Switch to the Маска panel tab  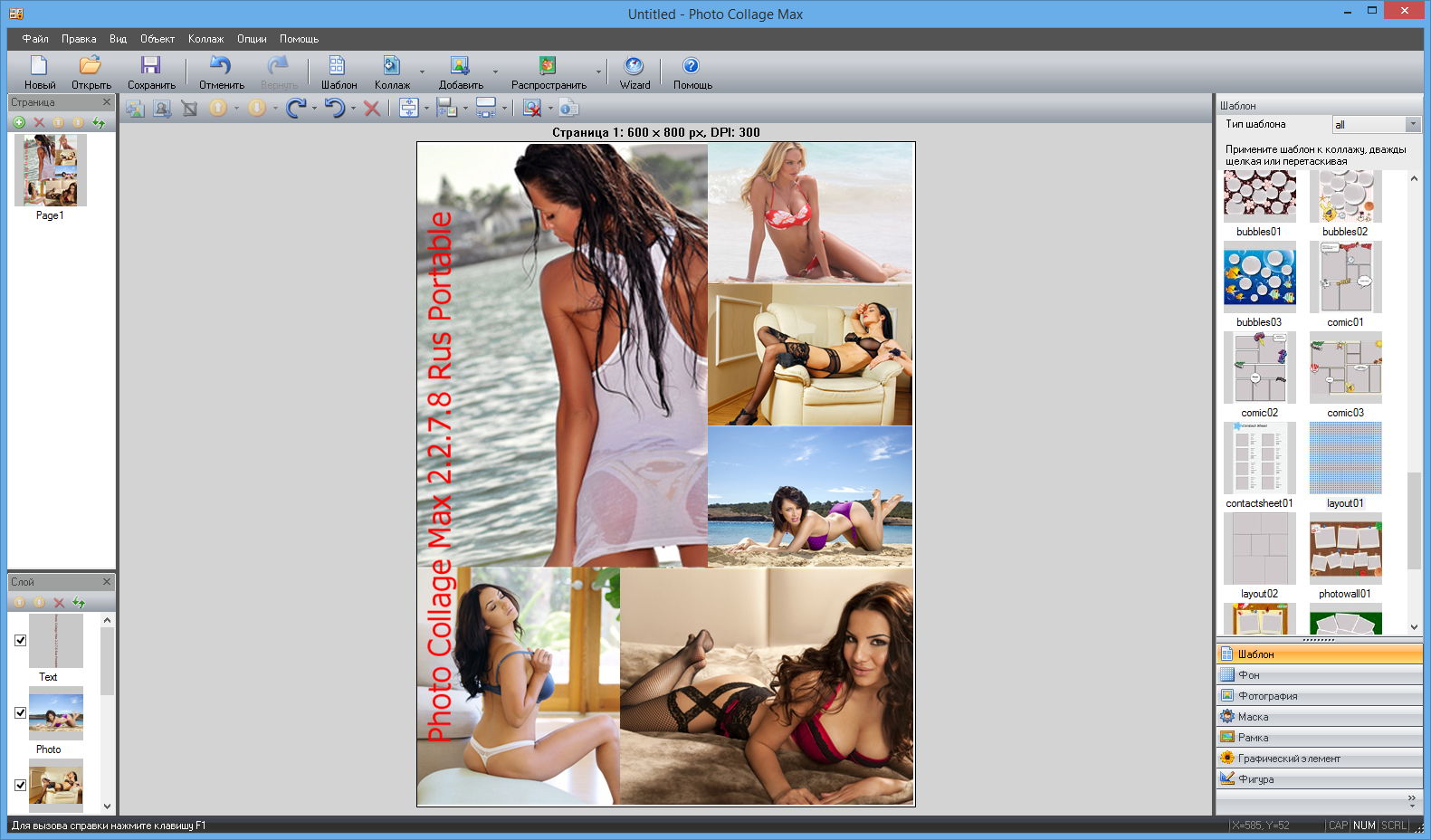pos(1320,717)
